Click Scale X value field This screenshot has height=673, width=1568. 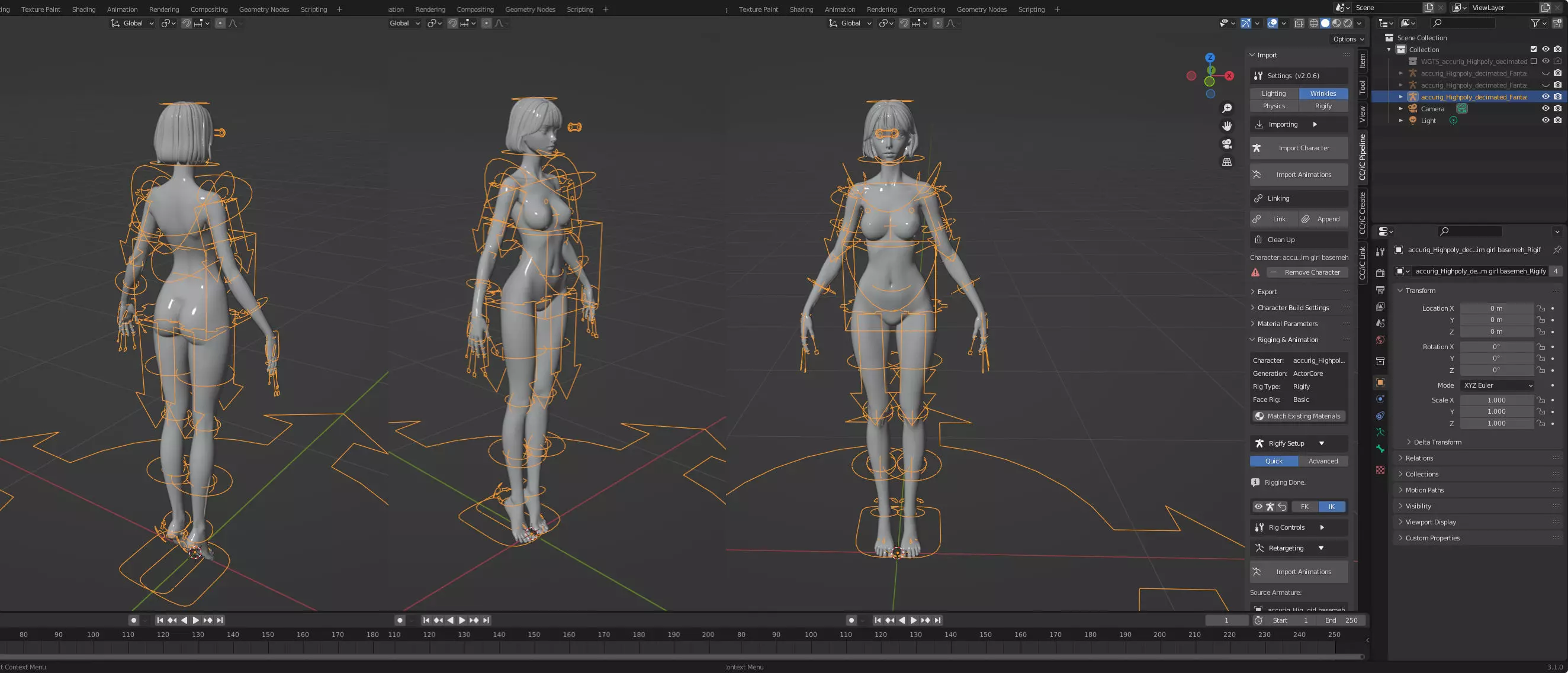[1496, 400]
